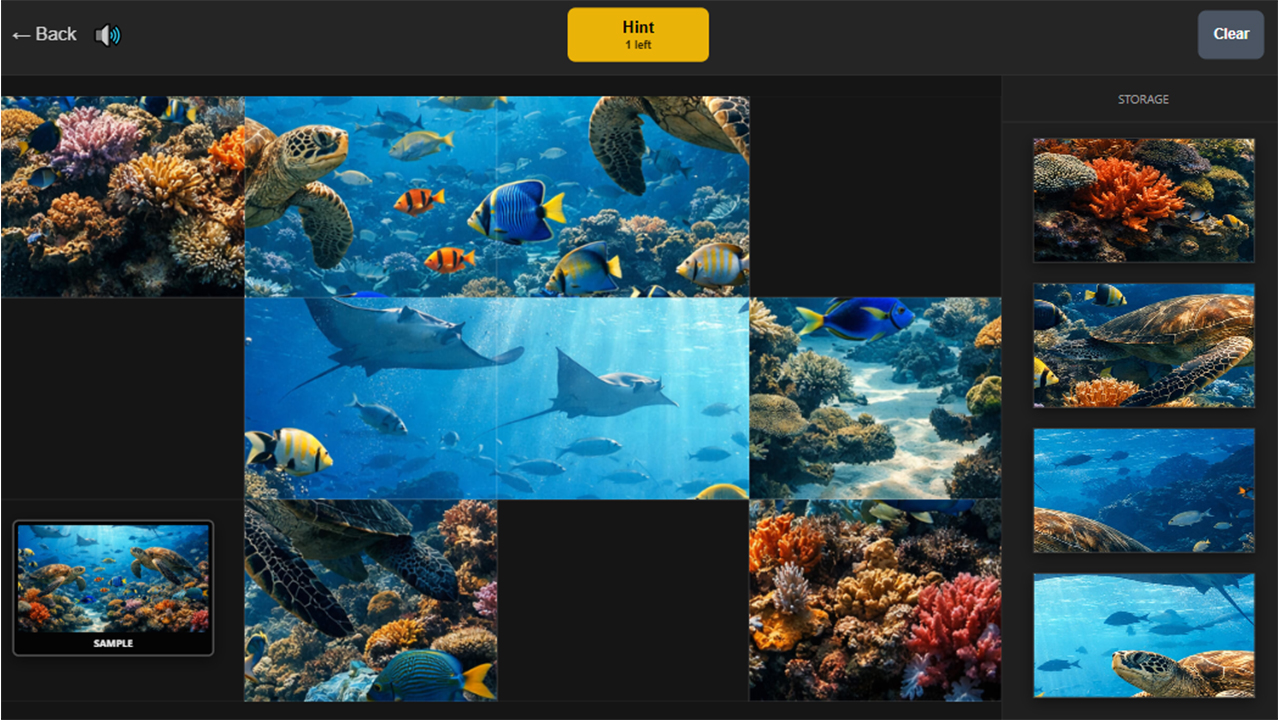Select the sea turtle piece in Storage
Viewport: 1280px width, 720px height.
1143,345
